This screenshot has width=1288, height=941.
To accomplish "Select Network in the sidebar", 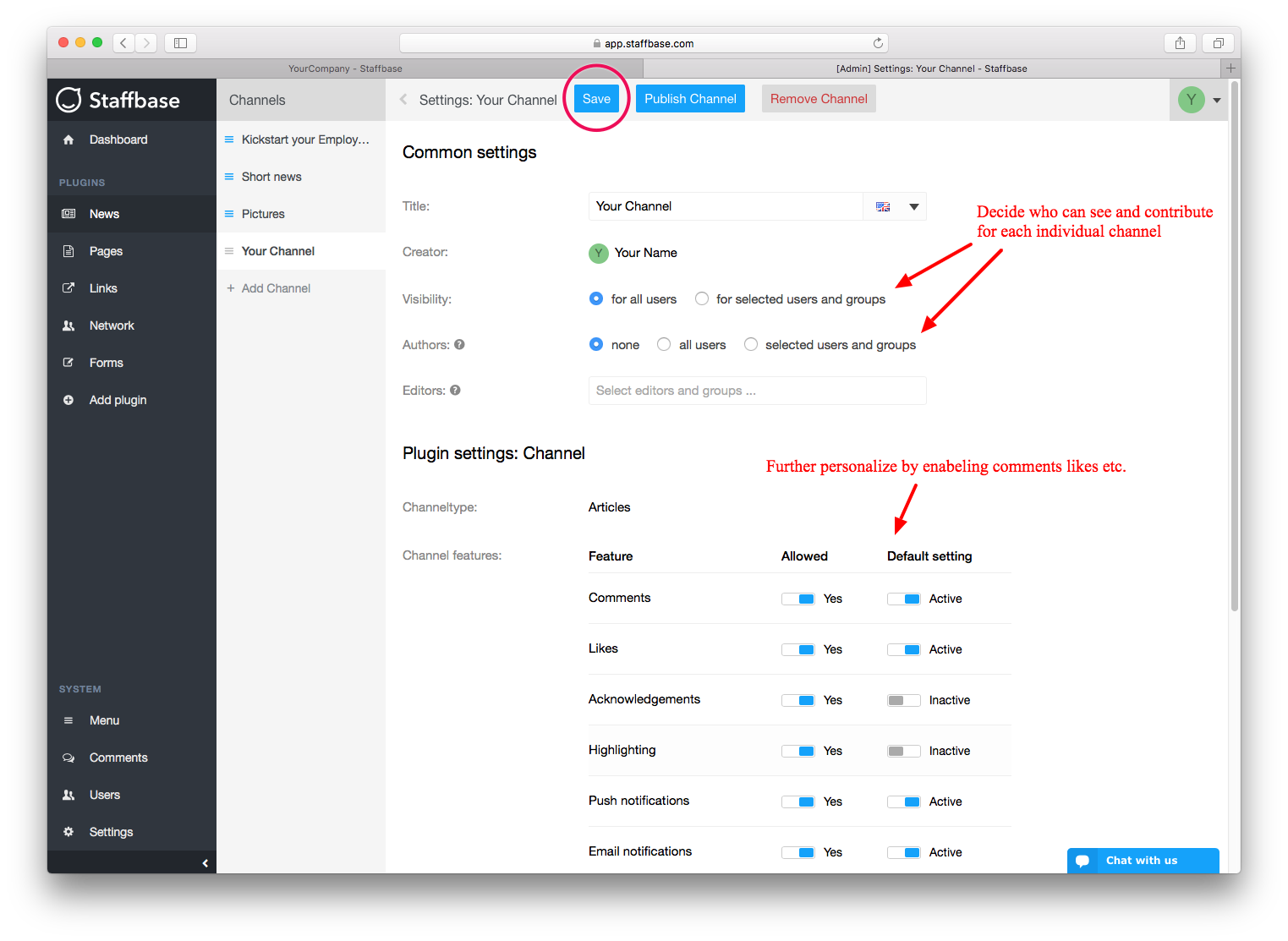I will tap(111, 325).
